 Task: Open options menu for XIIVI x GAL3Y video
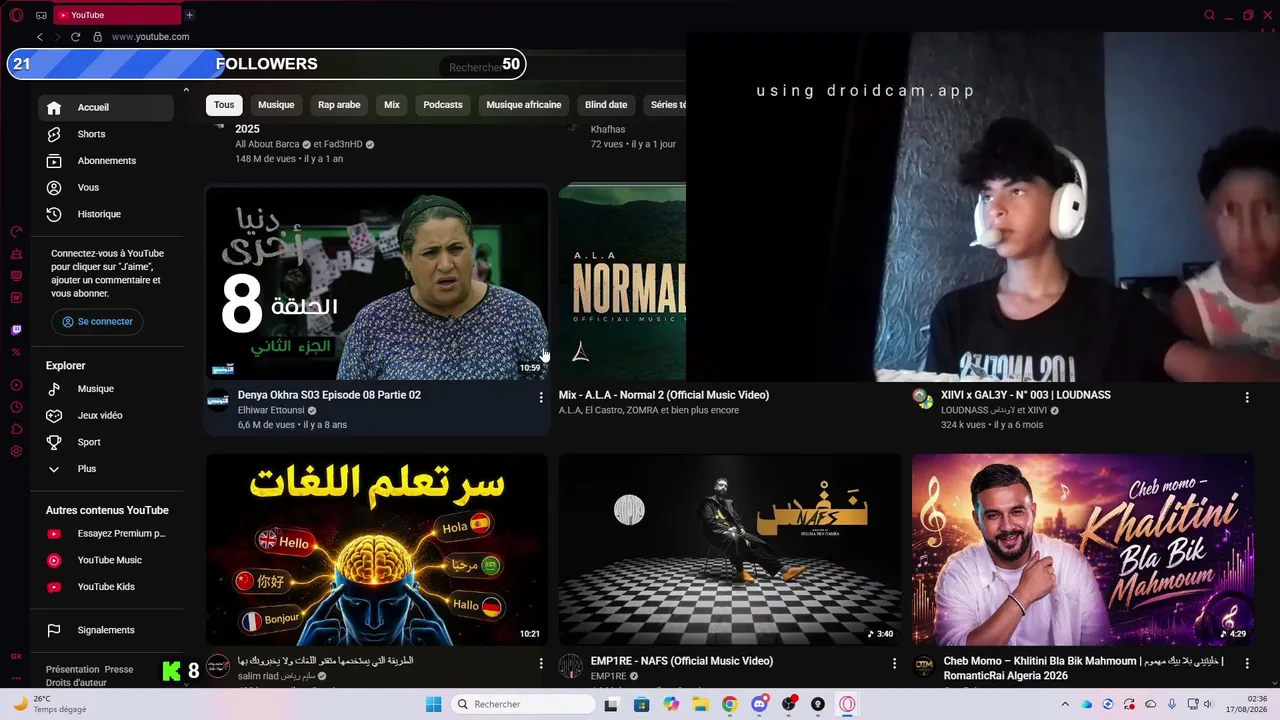click(1247, 398)
